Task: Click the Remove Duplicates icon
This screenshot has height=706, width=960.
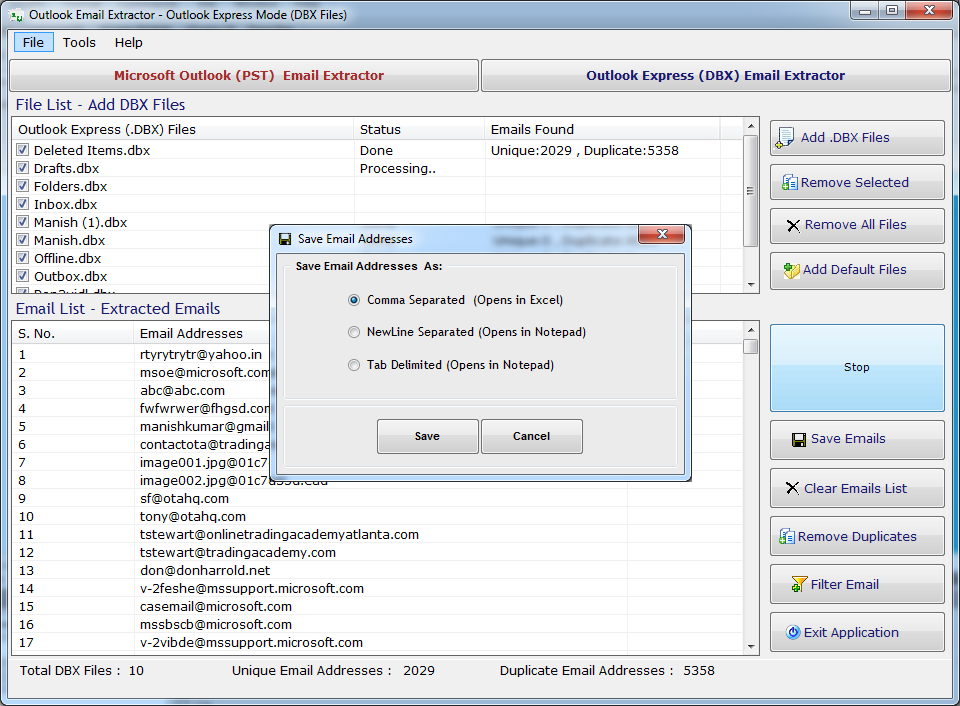Action: click(x=787, y=536)
